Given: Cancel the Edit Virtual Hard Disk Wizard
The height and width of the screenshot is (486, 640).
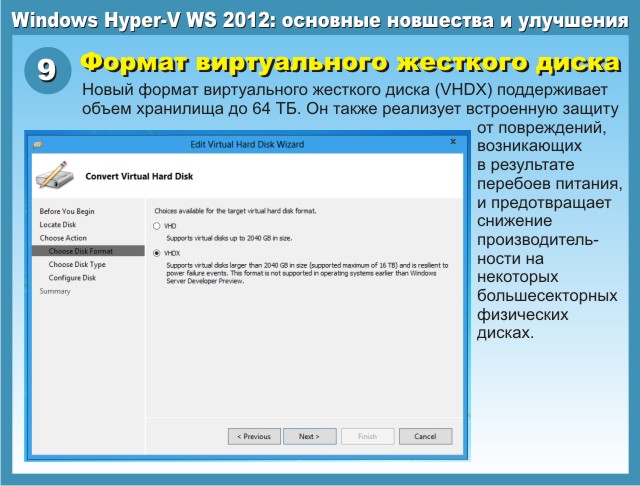Looking at the screenshot, I should (x=425, y=436).
